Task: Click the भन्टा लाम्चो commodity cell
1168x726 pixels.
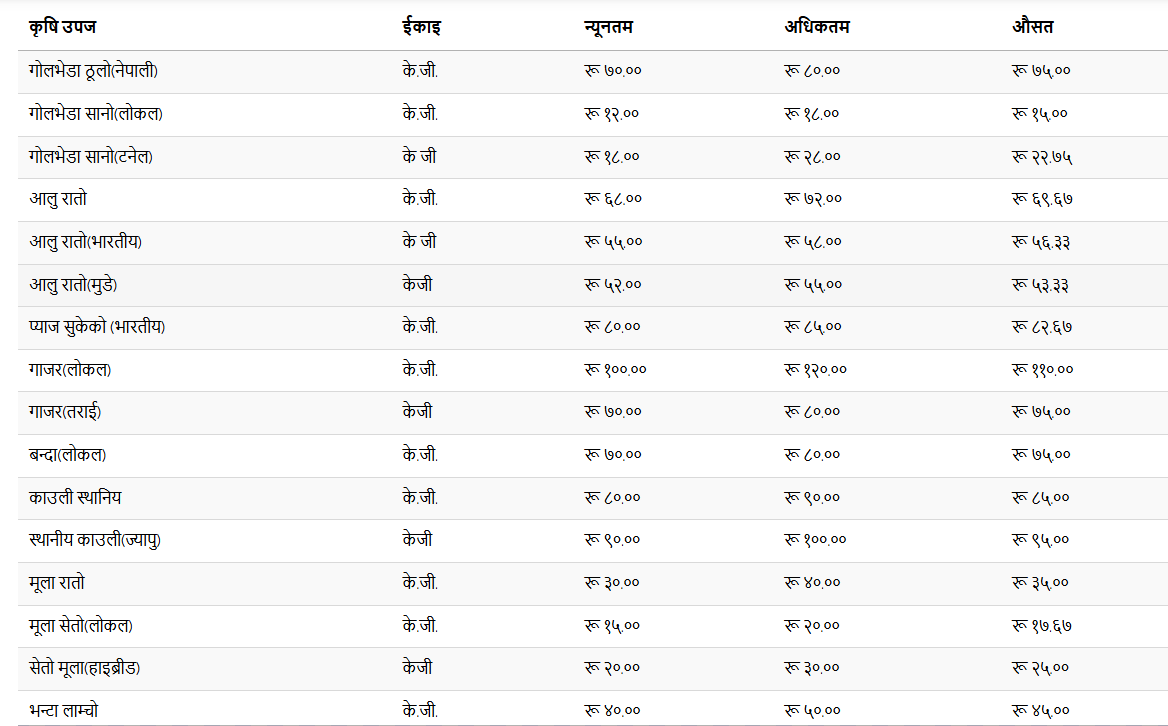Action: coord(63,710)
